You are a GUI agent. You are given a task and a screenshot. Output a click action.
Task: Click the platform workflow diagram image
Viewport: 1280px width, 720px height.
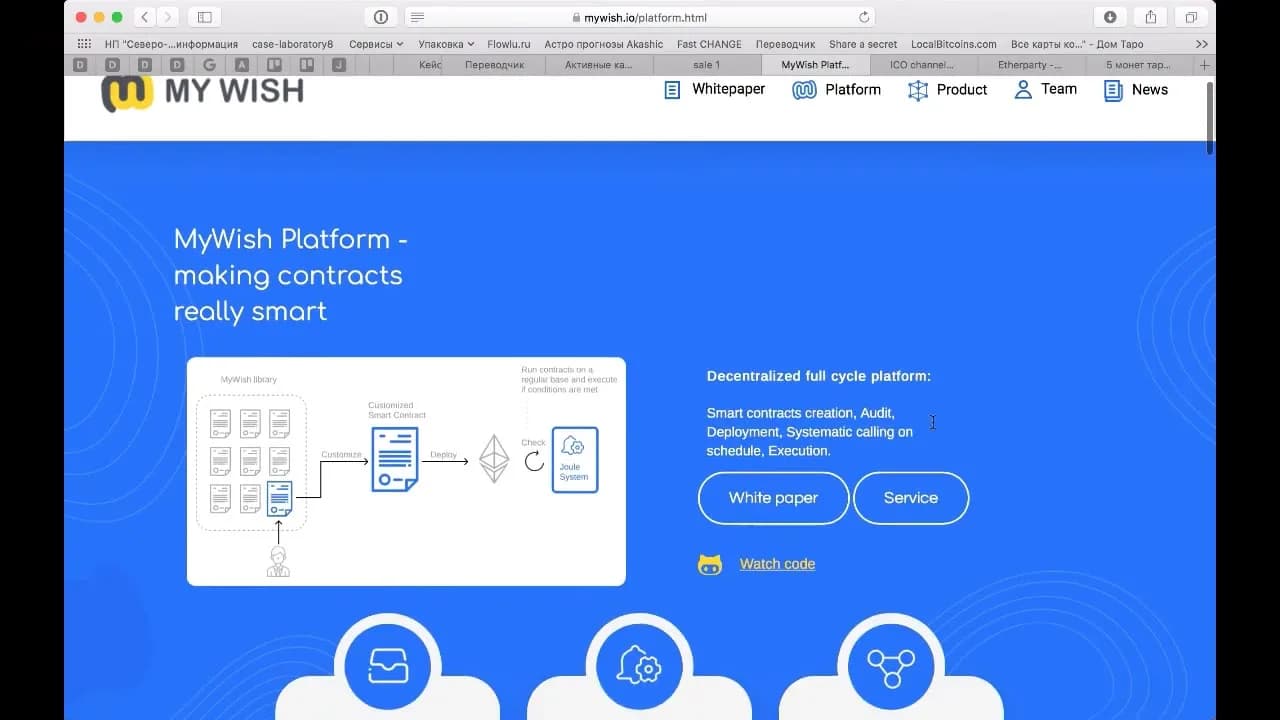click(x=406, y=471)
